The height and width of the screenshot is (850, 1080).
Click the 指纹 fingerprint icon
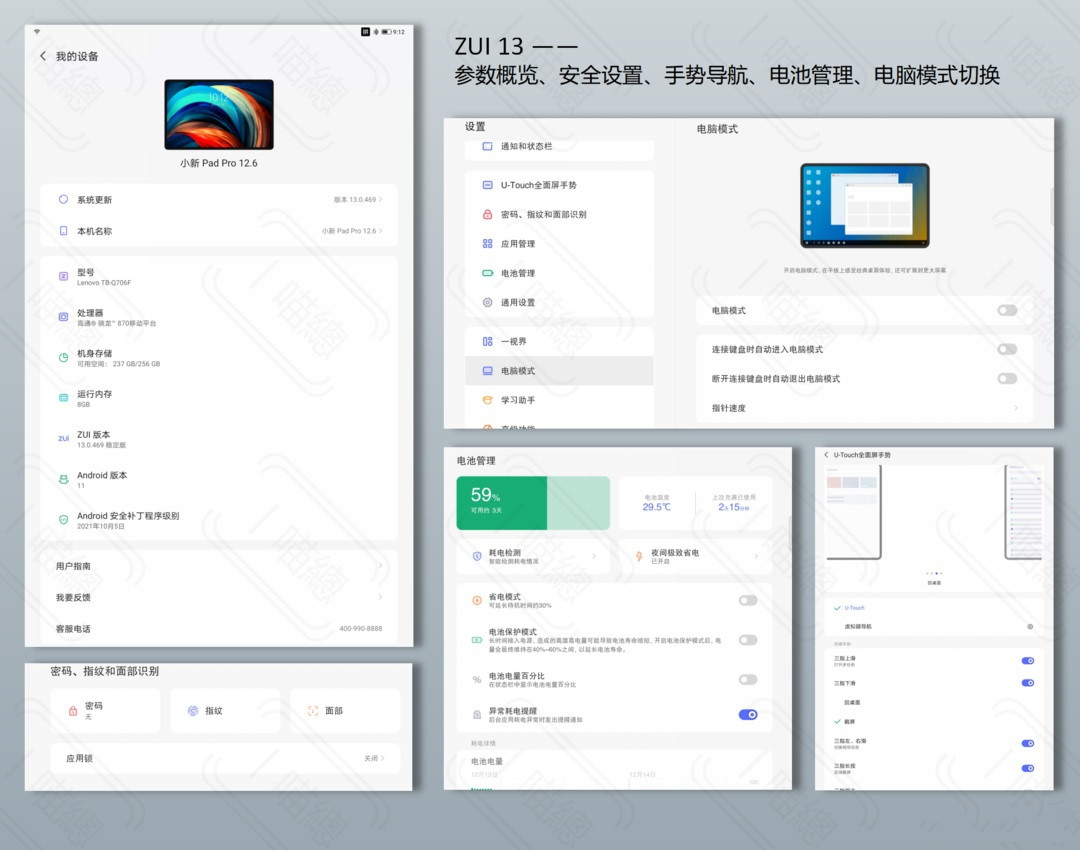193,710
